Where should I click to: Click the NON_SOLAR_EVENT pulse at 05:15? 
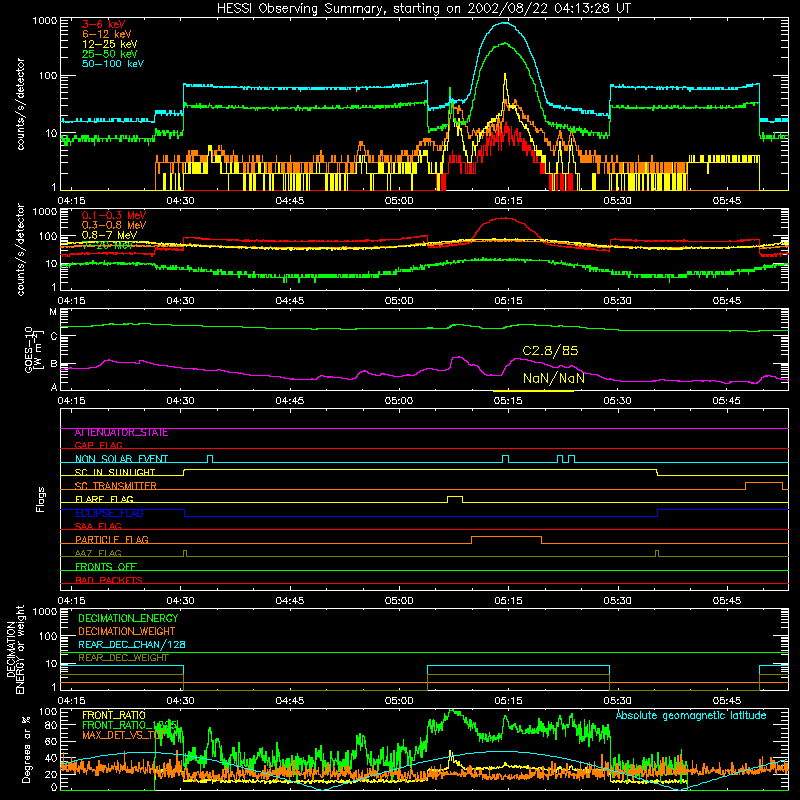tap(505, 459)
